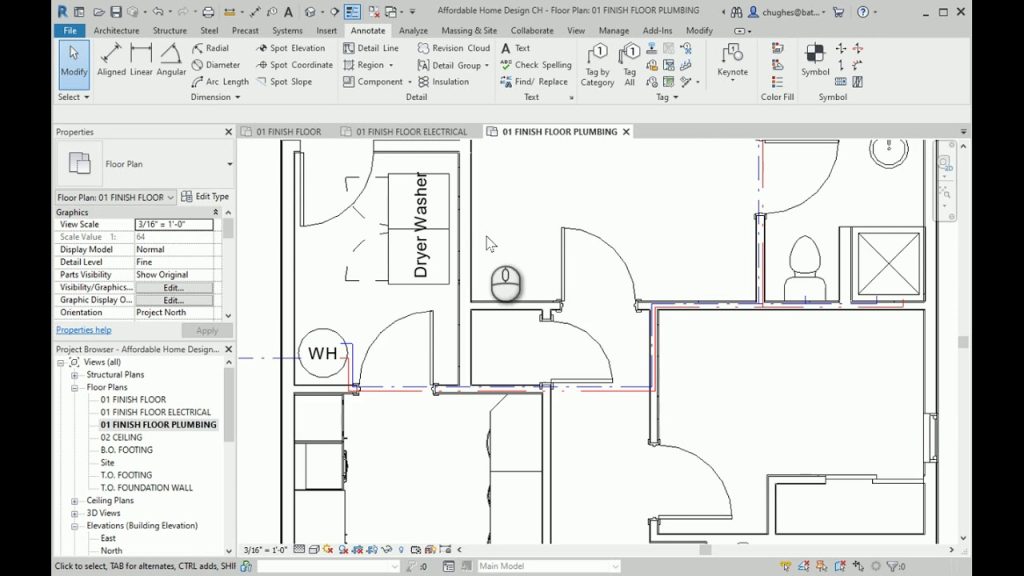
Task: Select the Aligned dimension tool
Action: [112, 62]
